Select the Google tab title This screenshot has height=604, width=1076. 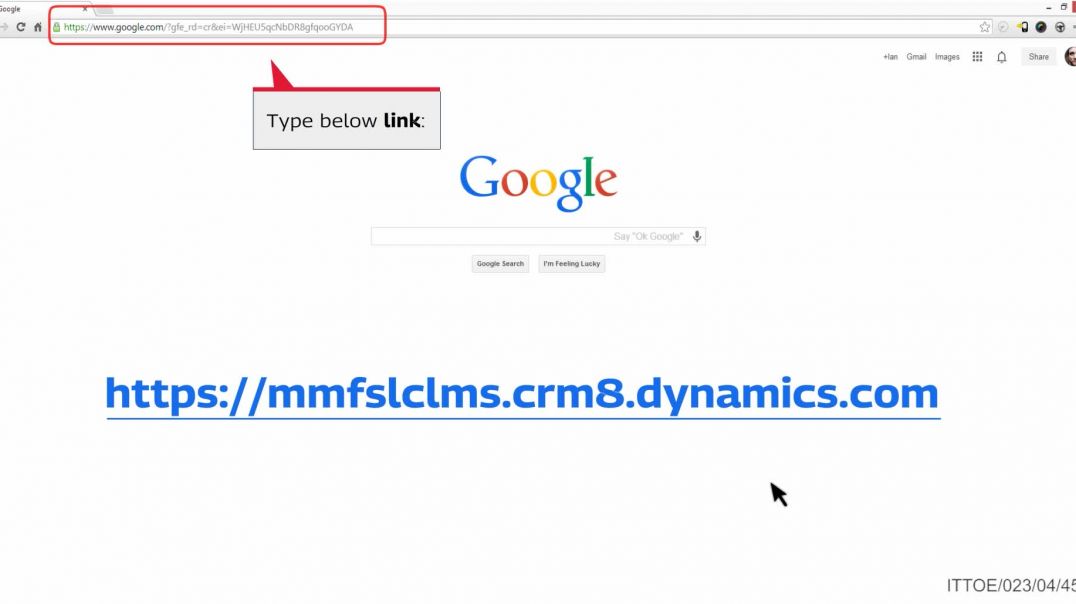coord(10,9)
